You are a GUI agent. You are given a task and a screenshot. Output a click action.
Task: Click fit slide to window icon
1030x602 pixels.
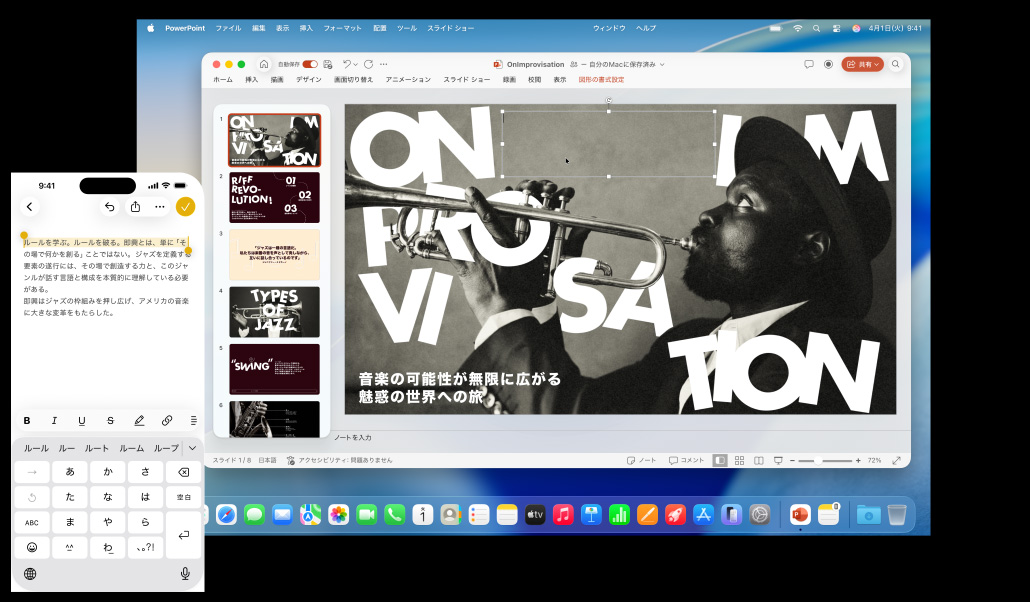[x=896, y=460]
